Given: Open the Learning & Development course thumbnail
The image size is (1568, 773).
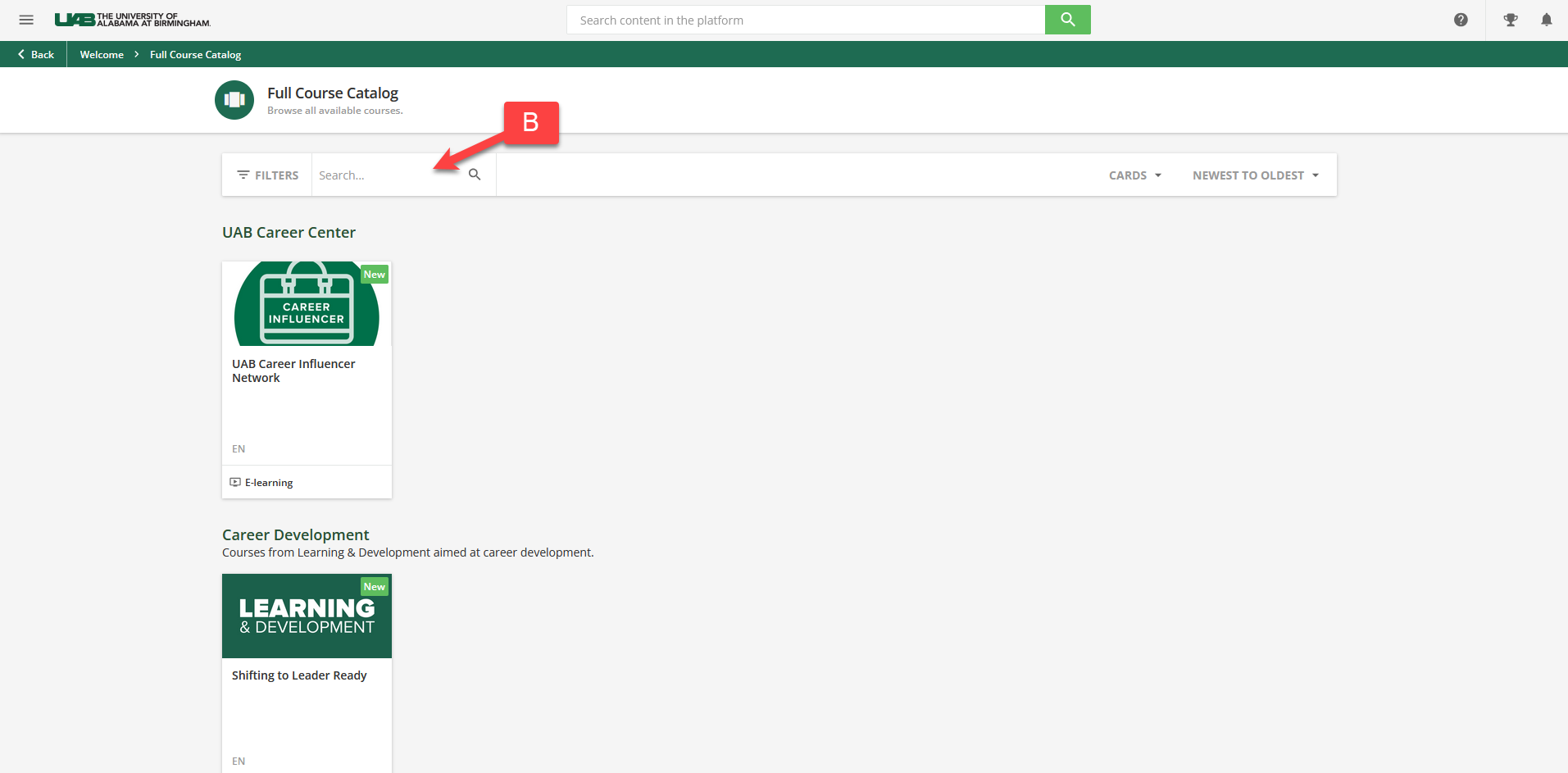Looking at the screenshot, I should tap(307, 616).
